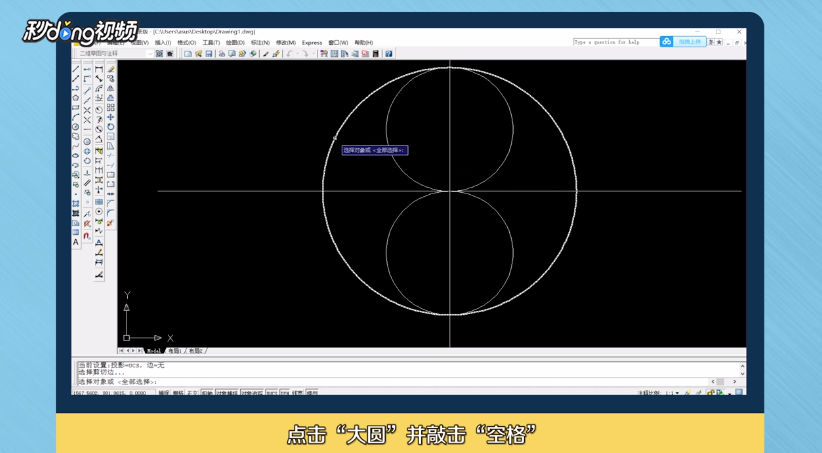Click the Plot printer icon
This screenshot has height=453, width=822.
tap(222, 53)
